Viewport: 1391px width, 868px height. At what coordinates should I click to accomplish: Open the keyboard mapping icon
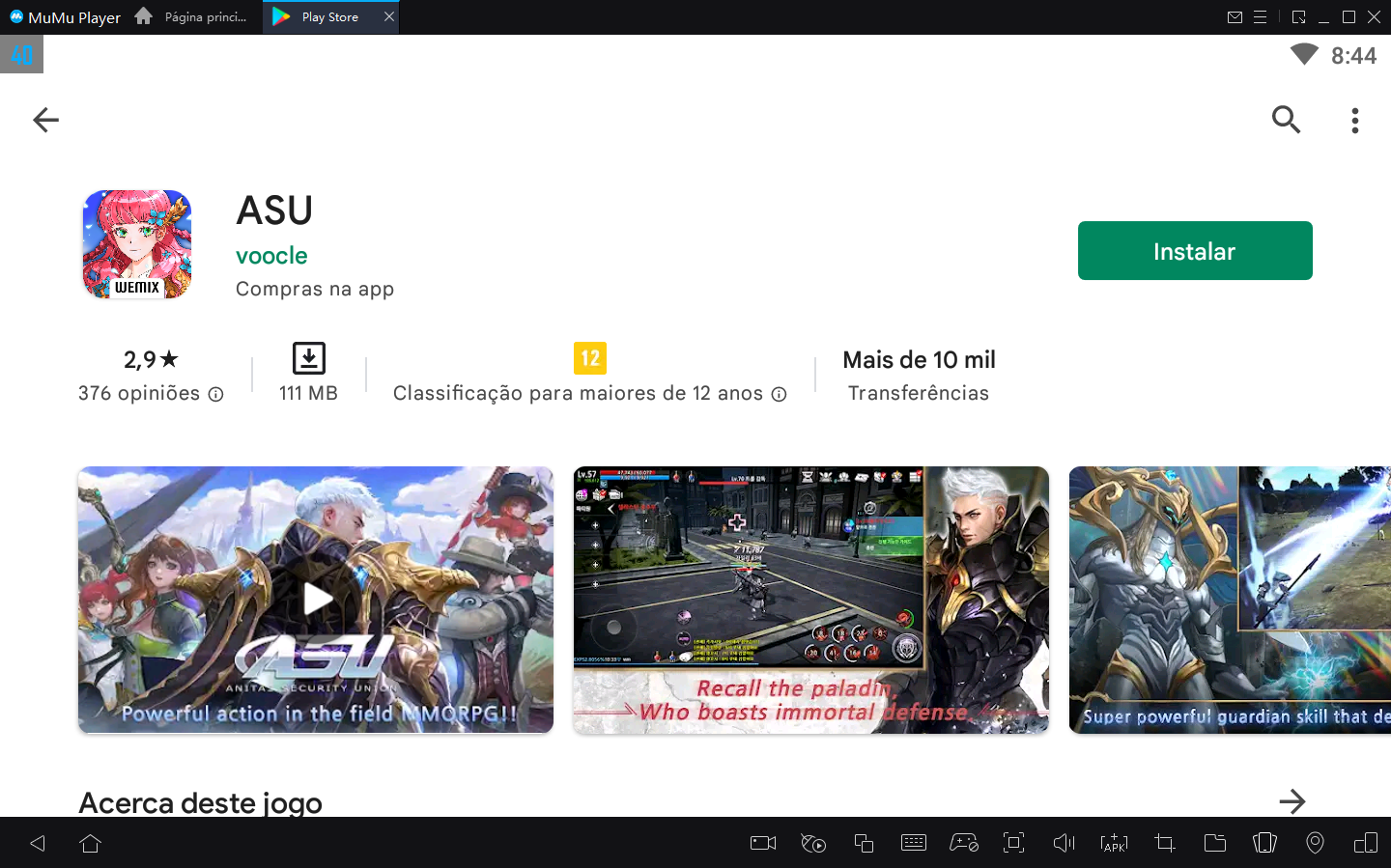click(x=913, y=843)
